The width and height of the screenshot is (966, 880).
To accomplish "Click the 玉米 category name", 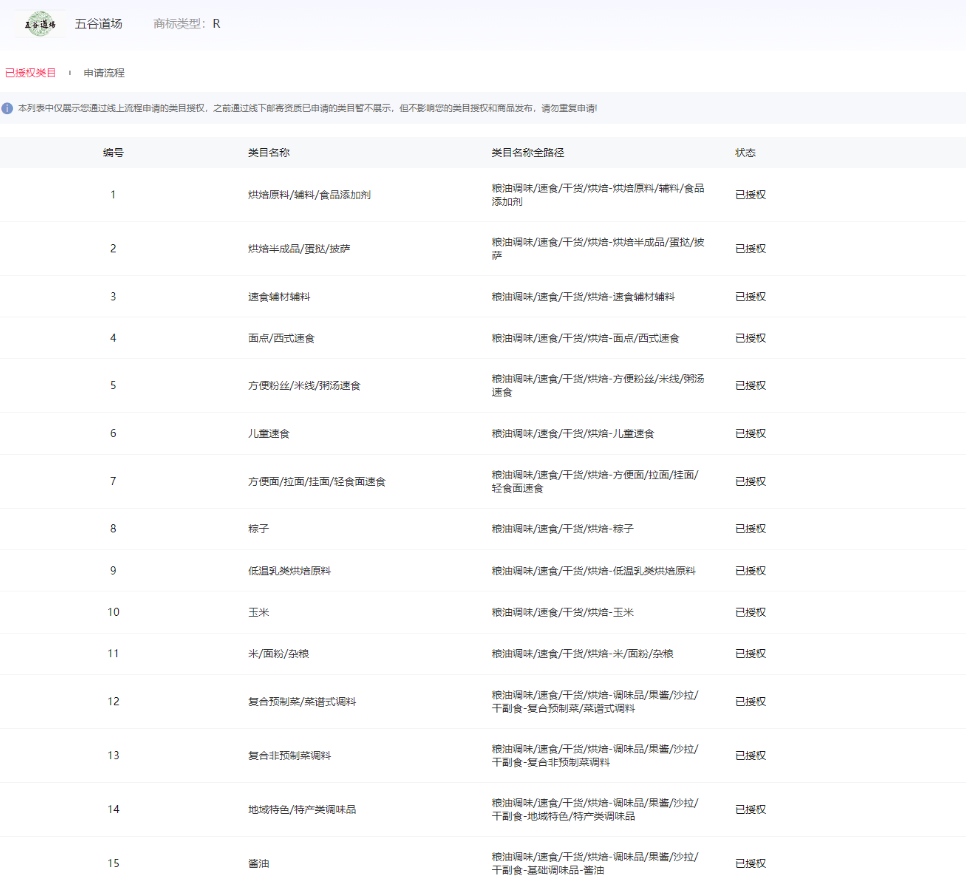I will (258, 612).
